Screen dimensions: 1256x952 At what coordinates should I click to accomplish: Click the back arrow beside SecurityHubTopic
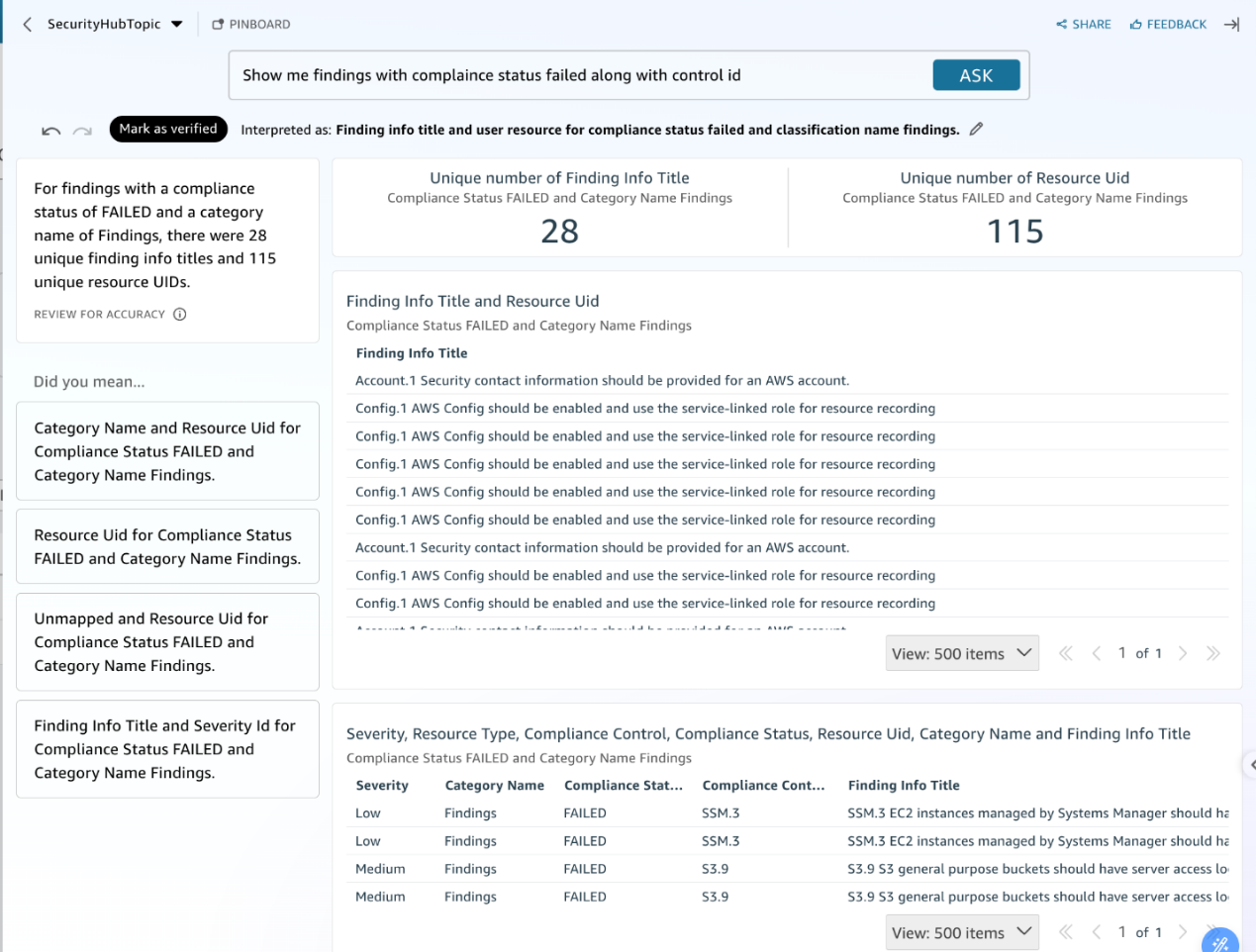tap(27, 24)
